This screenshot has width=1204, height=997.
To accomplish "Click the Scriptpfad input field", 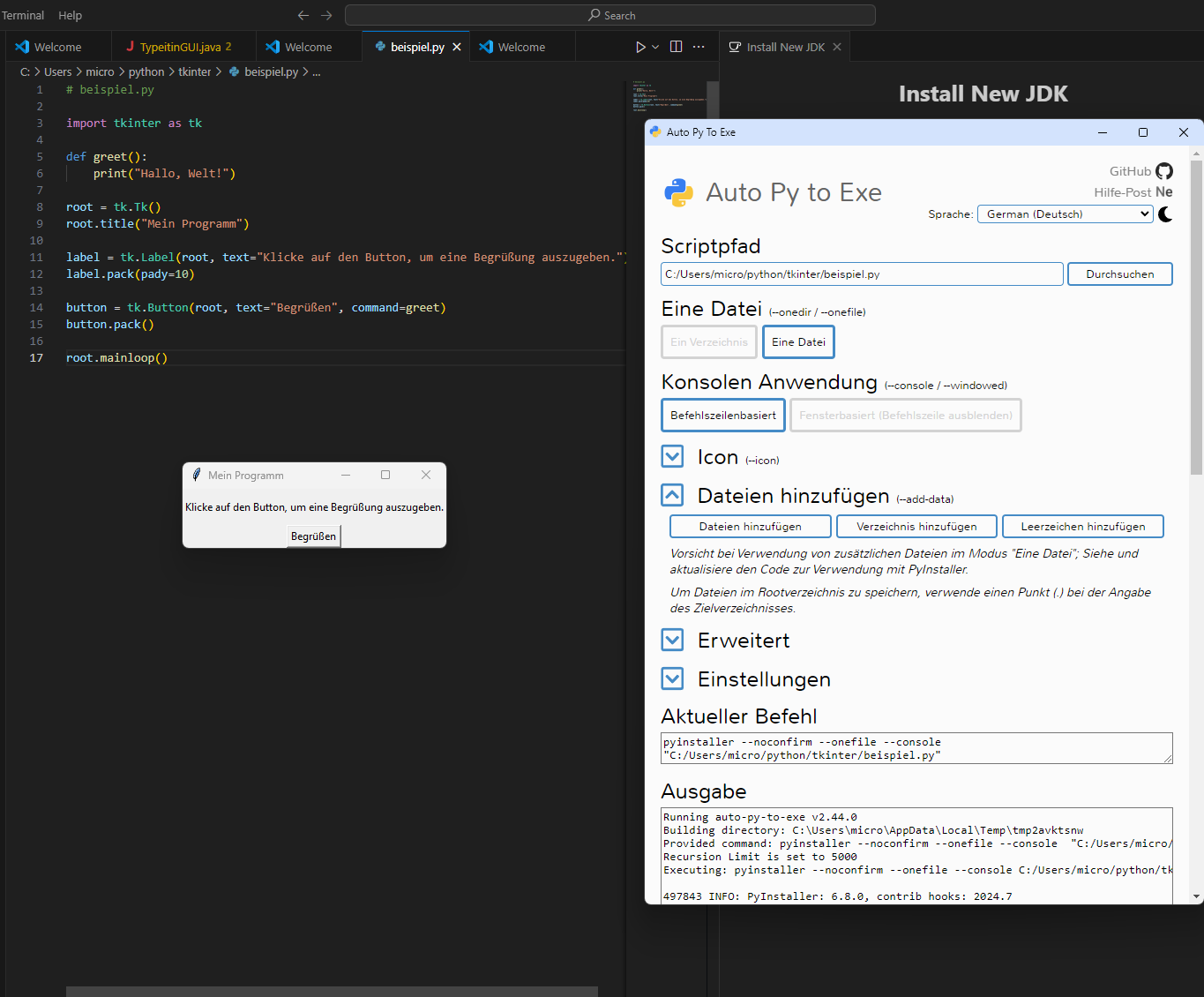I will 861,274.
